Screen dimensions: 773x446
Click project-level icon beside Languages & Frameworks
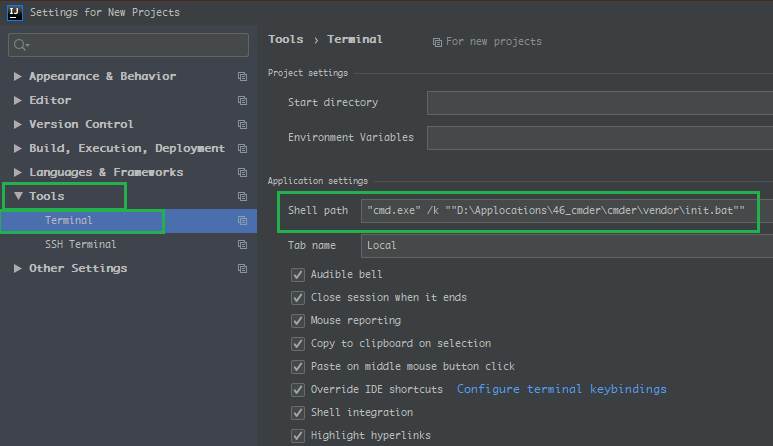tap(242, 172)
